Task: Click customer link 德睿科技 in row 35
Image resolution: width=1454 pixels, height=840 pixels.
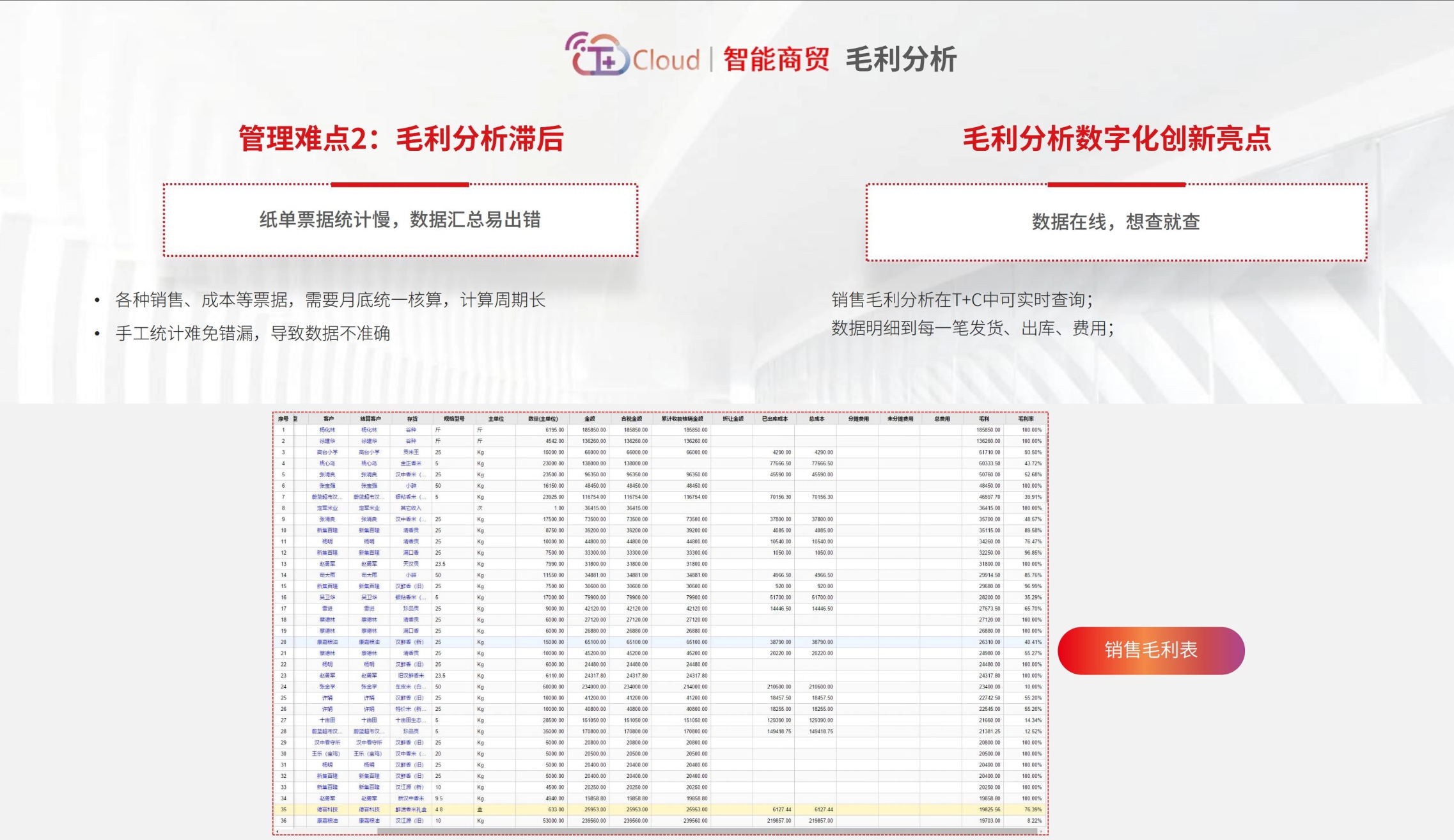Action: (x=327, y=809)
